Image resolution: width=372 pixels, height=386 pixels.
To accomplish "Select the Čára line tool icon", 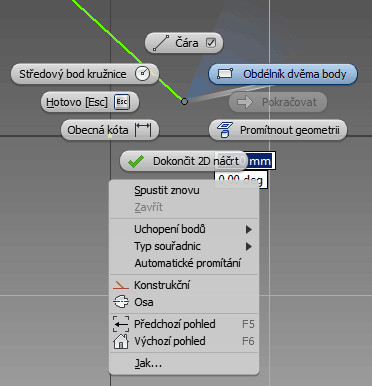I will (x=161, y=43).
